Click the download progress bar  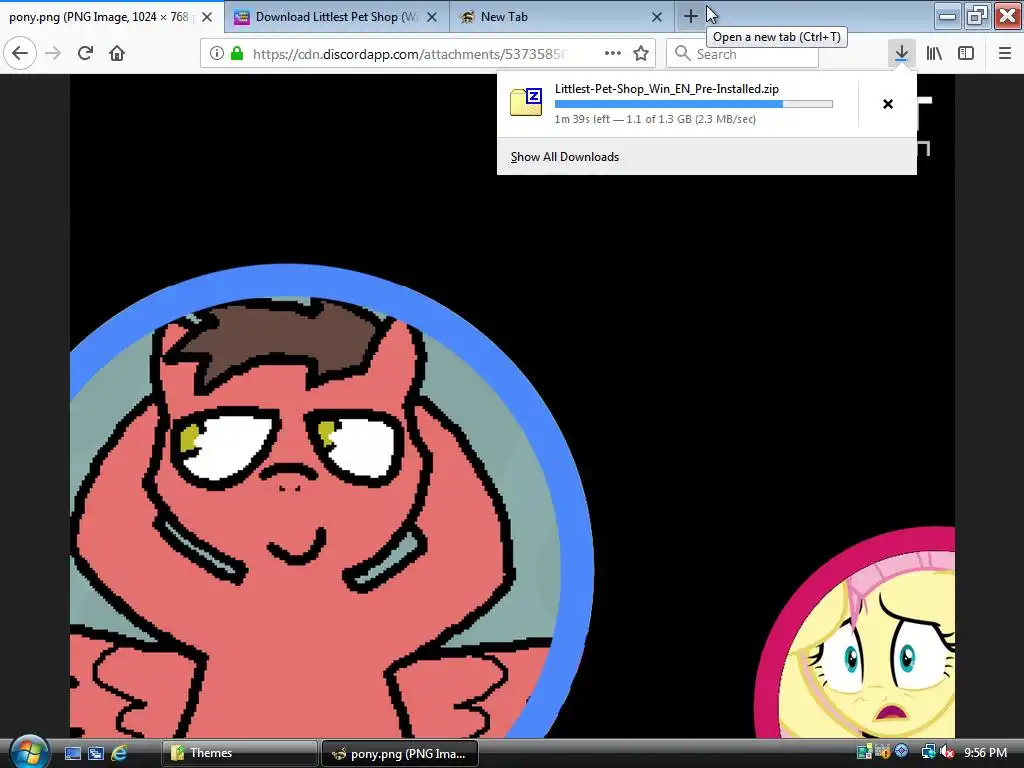(694, 104)
